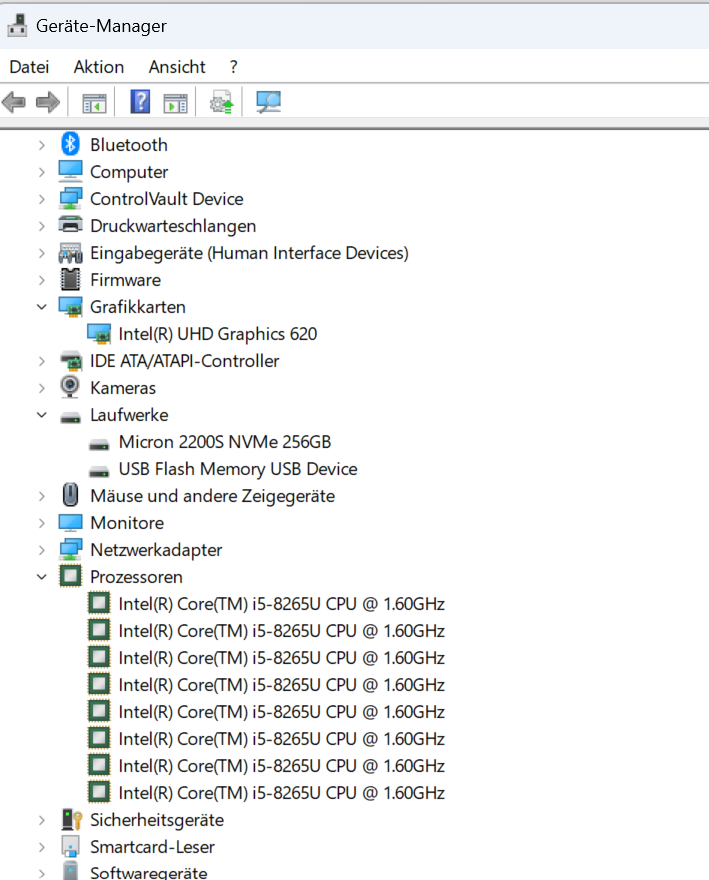Click the Forward arrow toolbar icon
The height and width of the screenshot is (880, 709).
click(48, 103)
